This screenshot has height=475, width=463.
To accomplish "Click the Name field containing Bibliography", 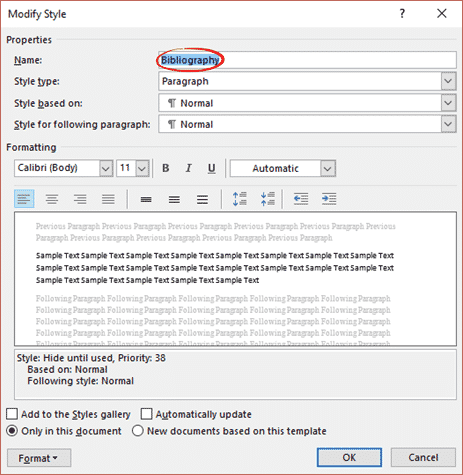I will click(x=307, y=60).
